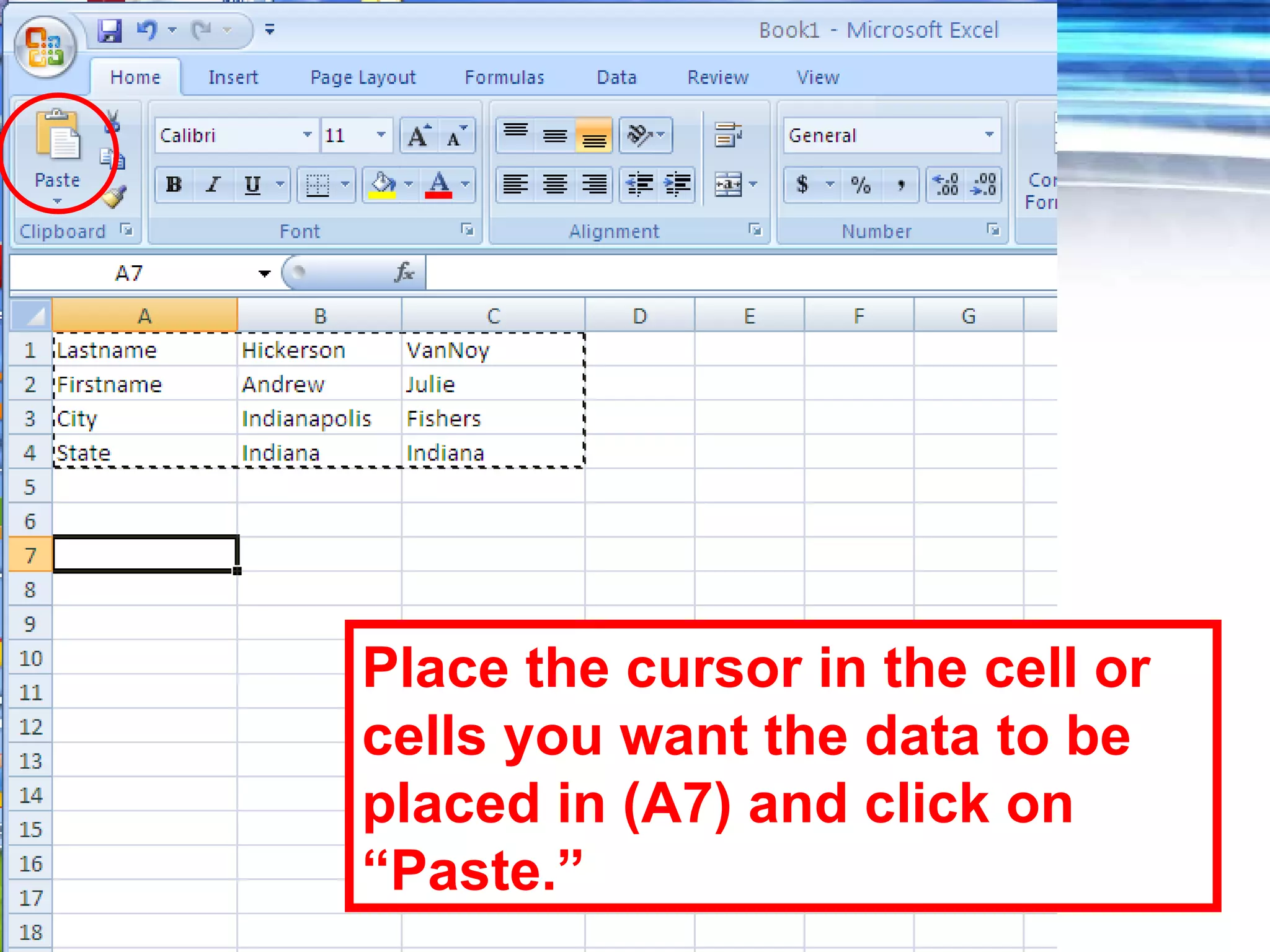Image resolution: width=1270 pixels, height=952 pixels.
Task: Expand the font size 11 dropdown
Action: point(381,134)
